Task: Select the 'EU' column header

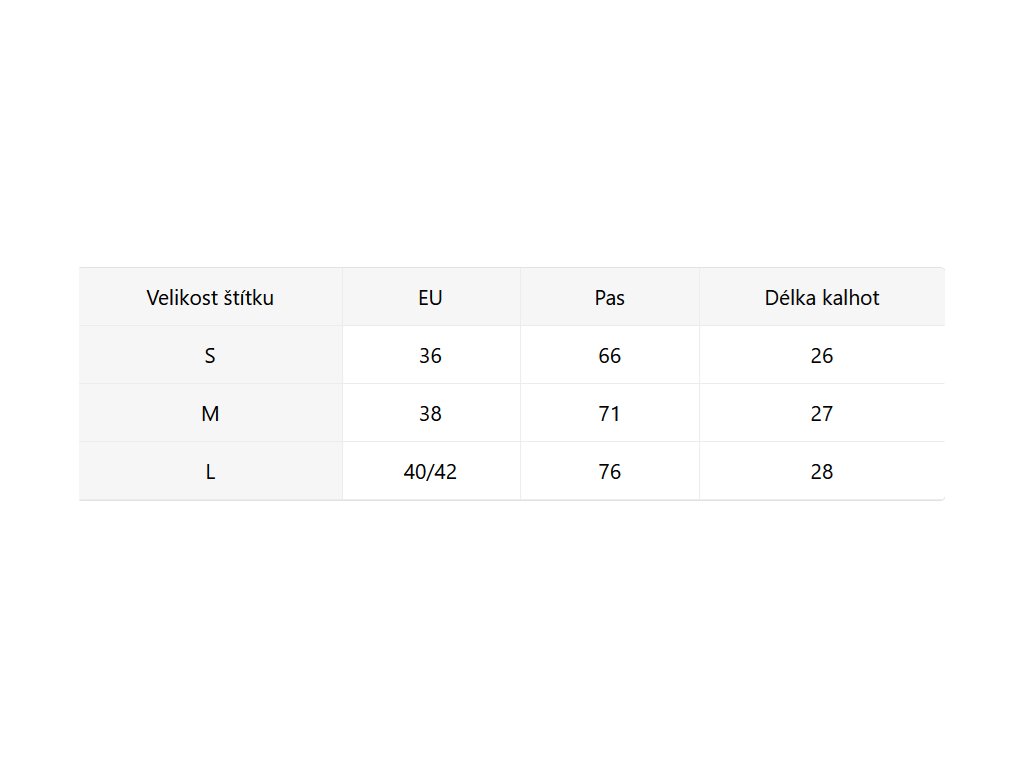Action: (x=430, y=297)
